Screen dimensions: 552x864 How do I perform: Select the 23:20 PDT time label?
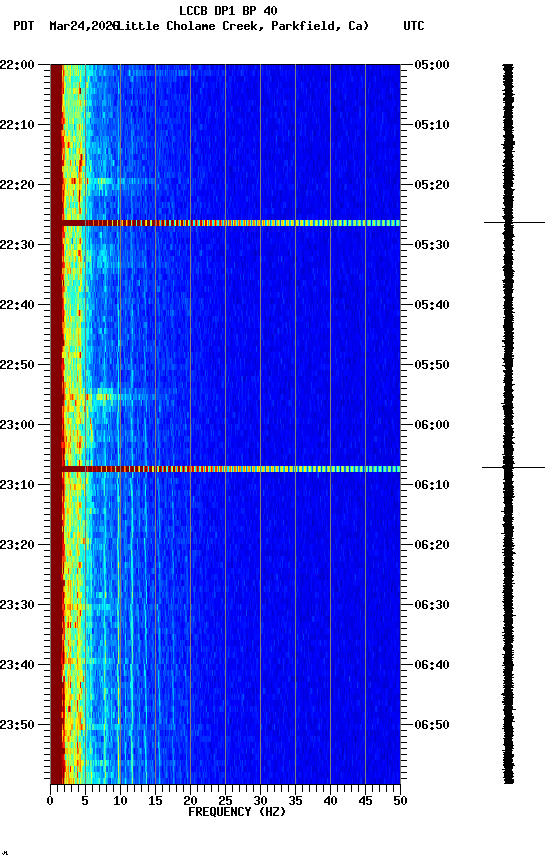tap(17, 545)
